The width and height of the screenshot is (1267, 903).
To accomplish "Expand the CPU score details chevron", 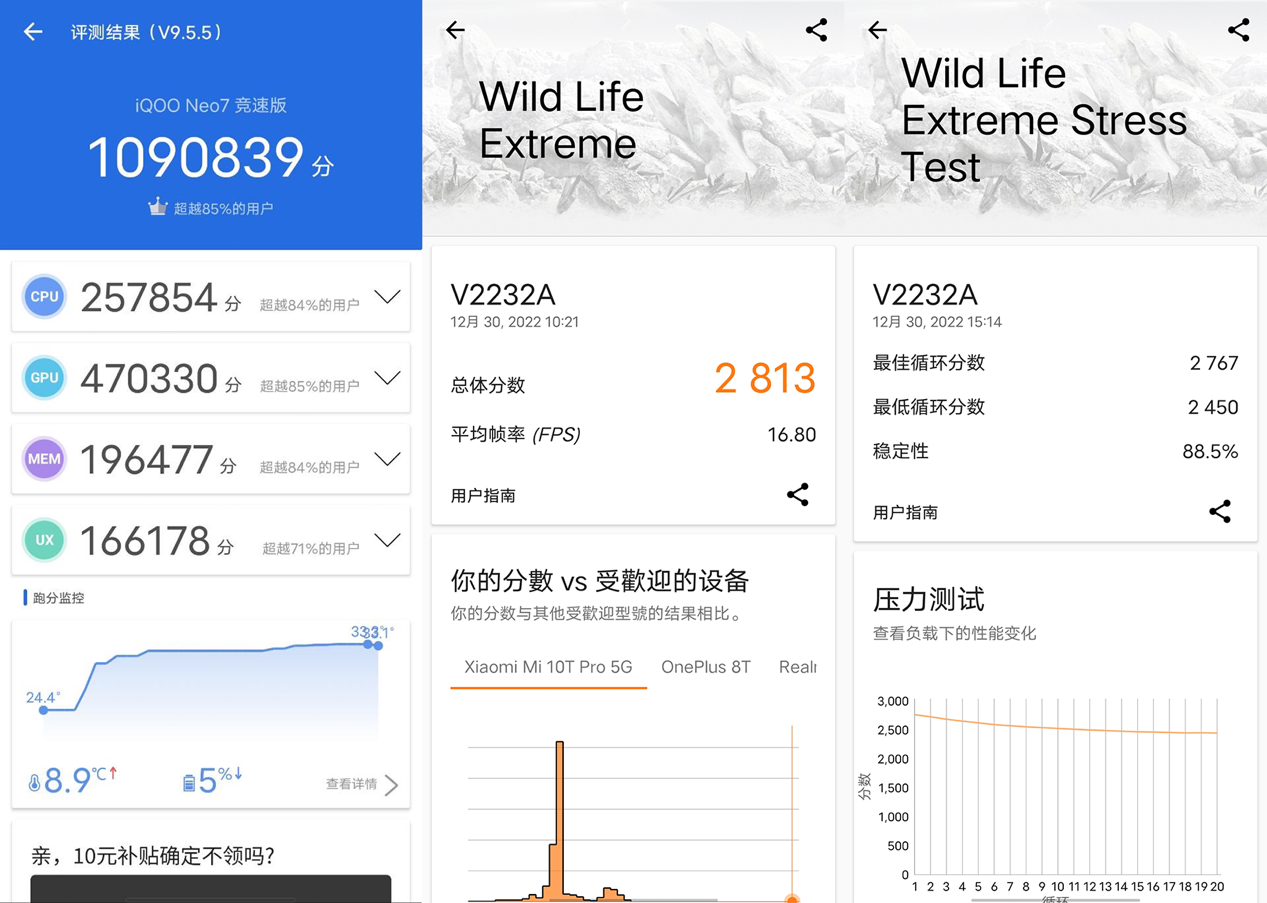I will pos(387,296).
